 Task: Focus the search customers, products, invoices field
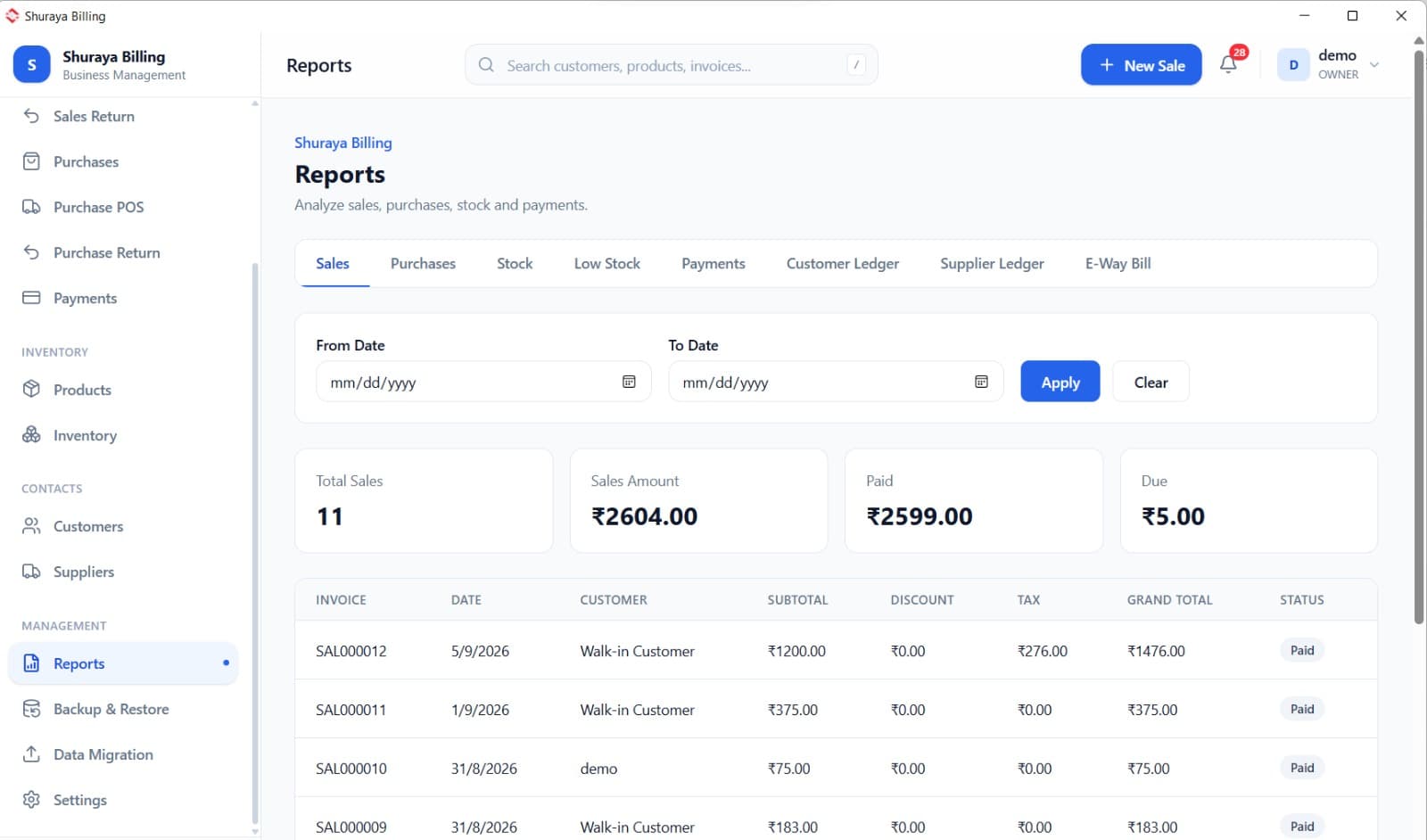672,65
